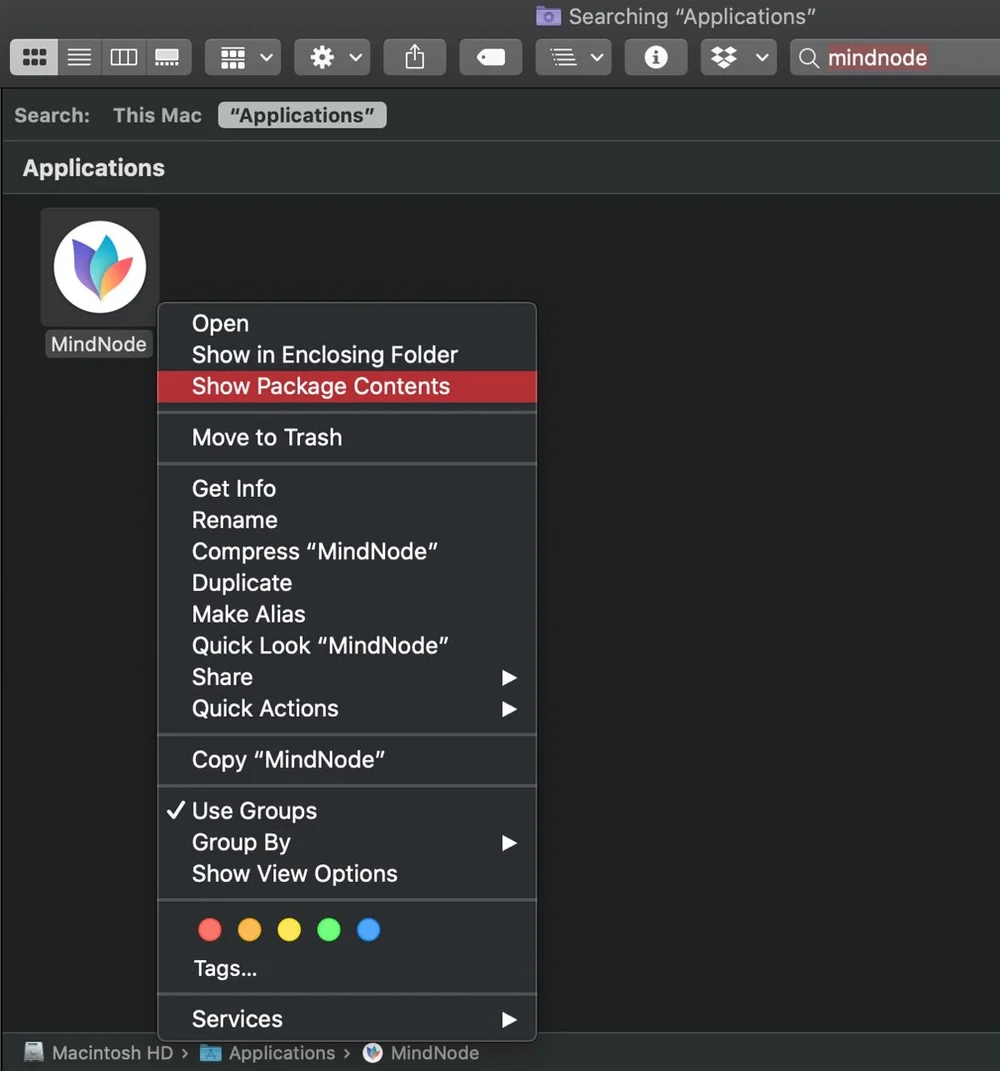Screen dimensions: 1000x1071
Task: Switch search scope to This Mac
Action: (x=156, y=115)
